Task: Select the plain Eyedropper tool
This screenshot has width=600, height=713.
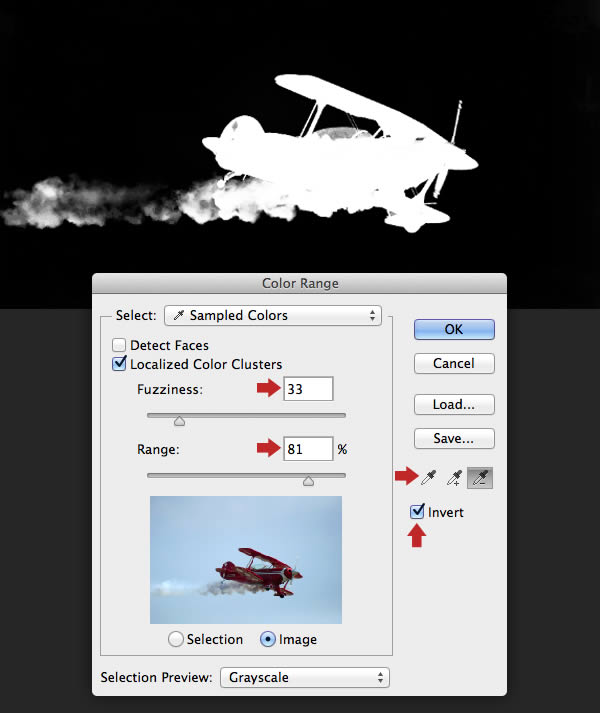Action: click(429, 477)
